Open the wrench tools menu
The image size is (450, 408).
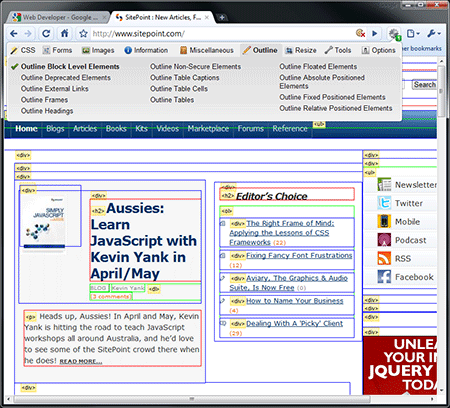click(x=434, y=33)
